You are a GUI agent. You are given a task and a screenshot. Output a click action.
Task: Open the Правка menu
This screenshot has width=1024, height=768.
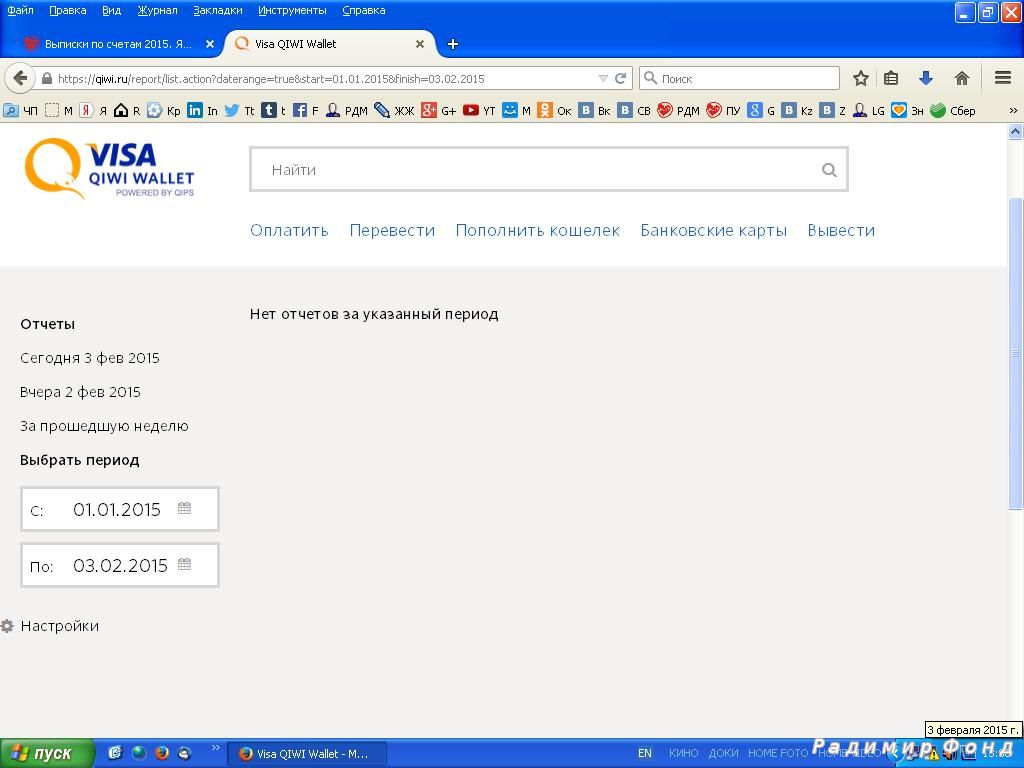point(67,10)
